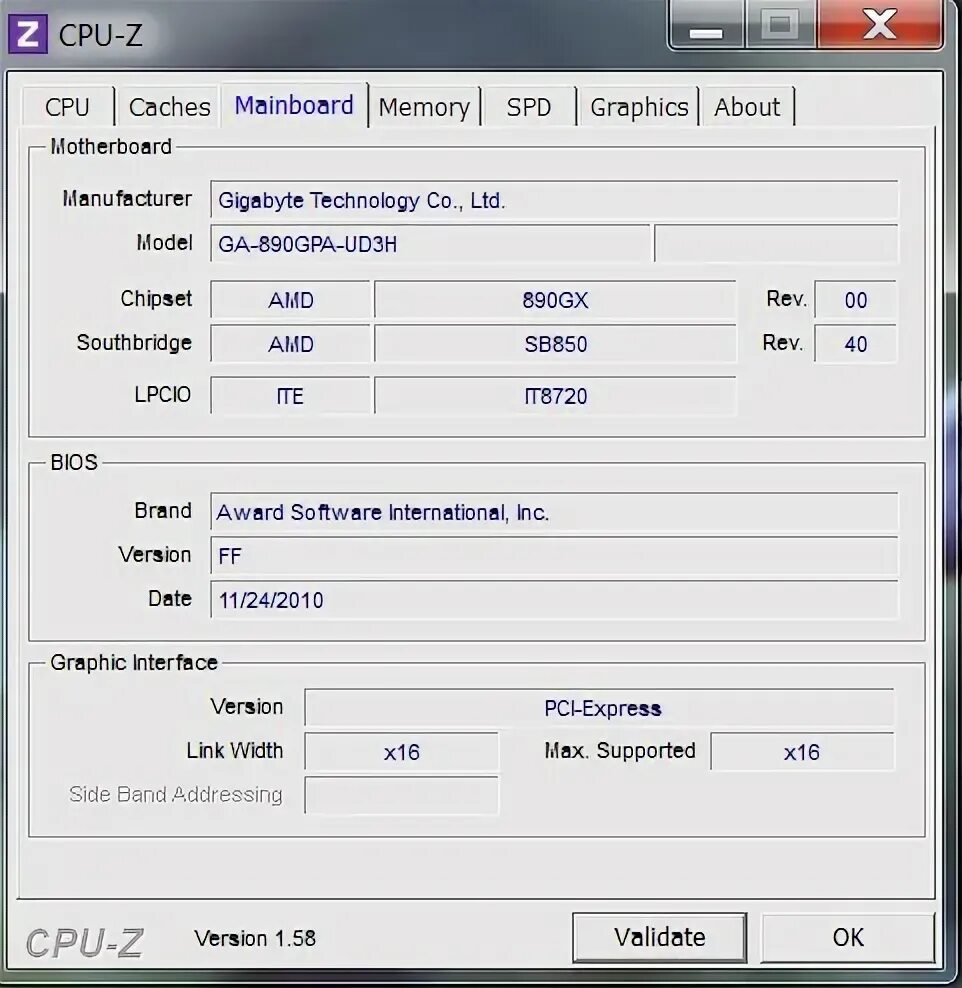The height and width of the screenshot is (988, 962).
Task: Click the Max. Supported x16 value
Action: (x=802, y=752)
